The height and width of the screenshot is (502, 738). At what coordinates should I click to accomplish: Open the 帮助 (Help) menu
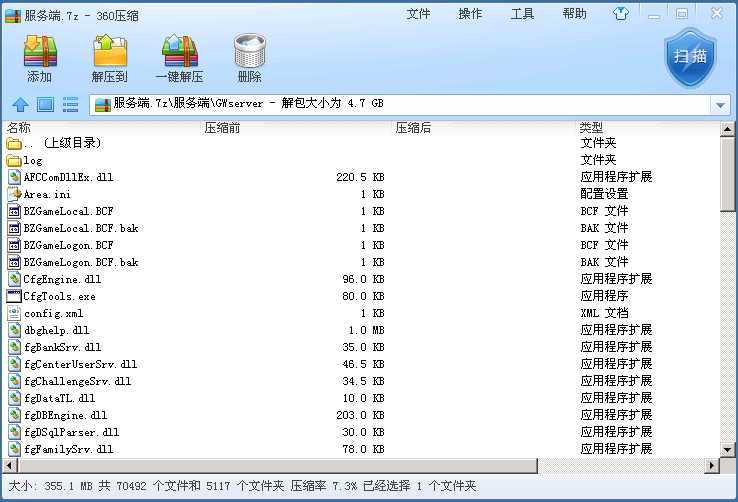click(x=574, y=14)
